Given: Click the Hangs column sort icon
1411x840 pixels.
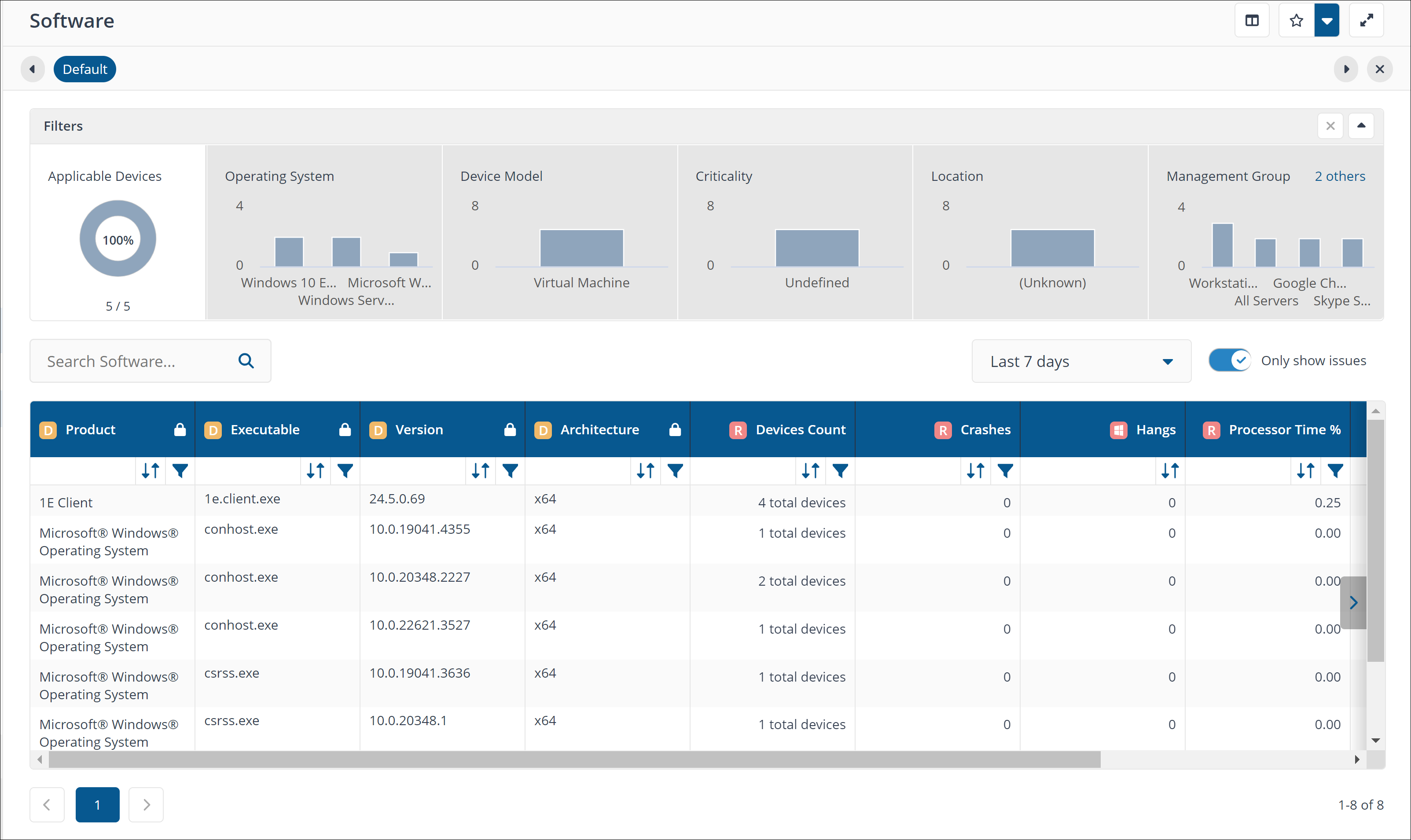Looking at the screenshot, I should click(x=1169, y=470).
